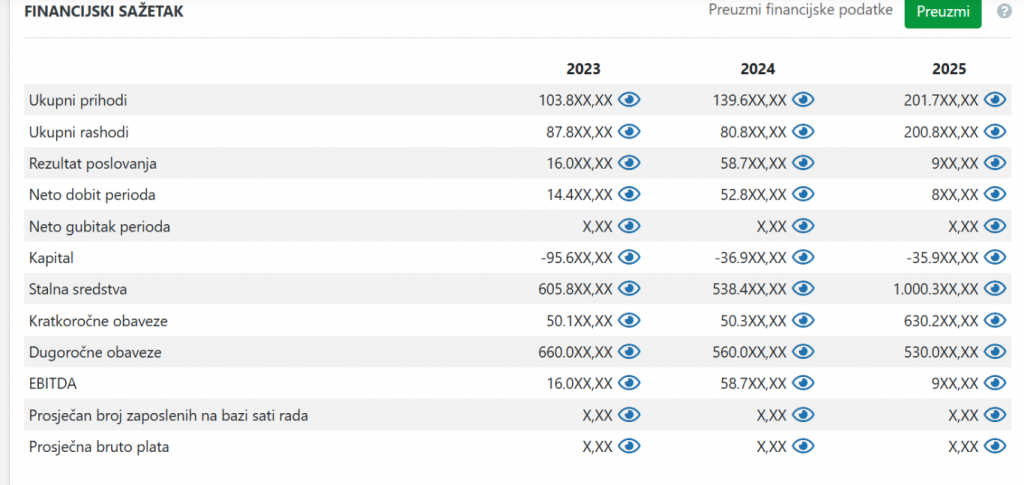Reveal Prosječna bruto plata for 2023

click(x=629, y=447)
